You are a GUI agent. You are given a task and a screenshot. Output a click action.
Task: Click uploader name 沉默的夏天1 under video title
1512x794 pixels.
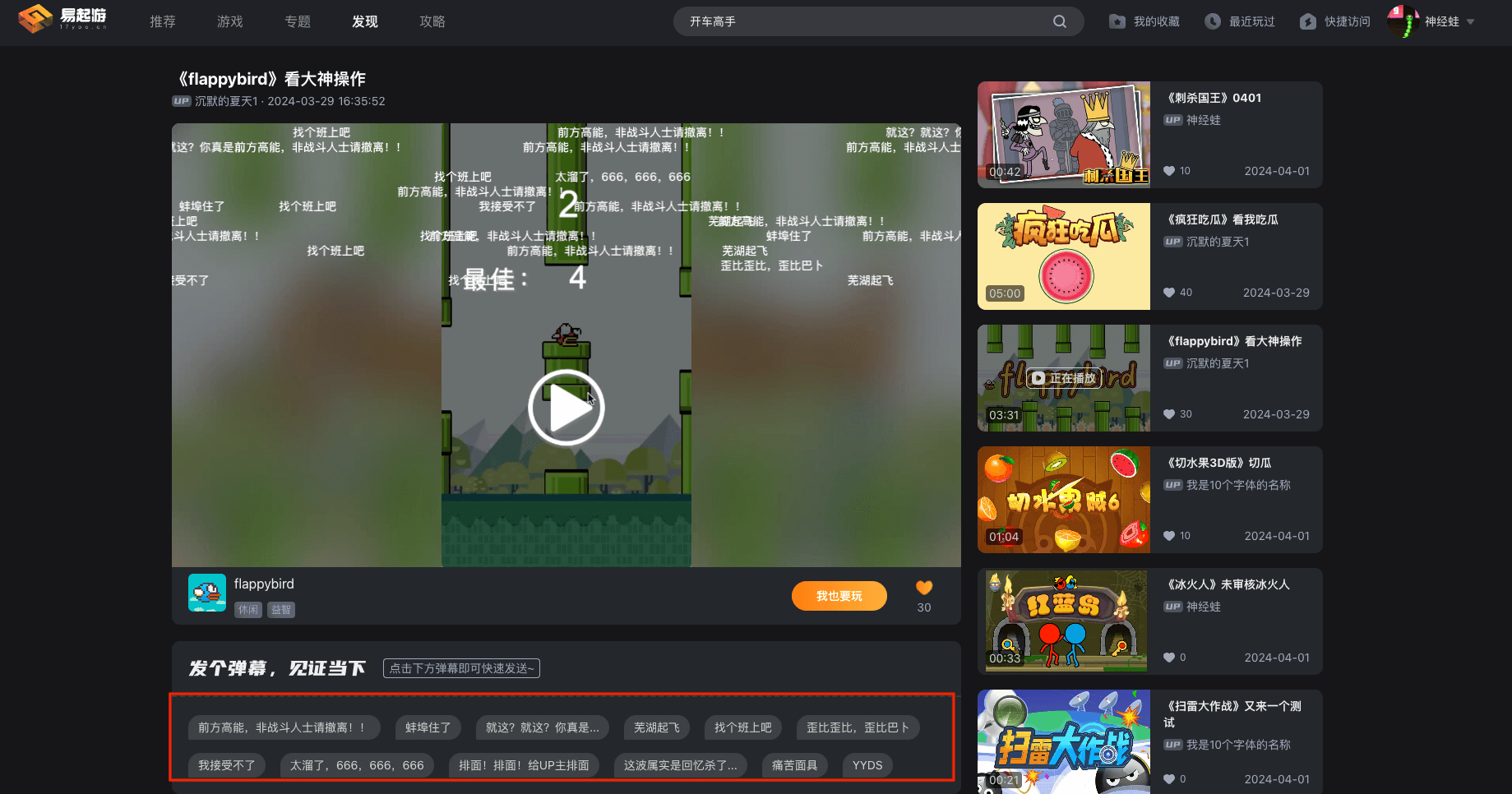226,101
